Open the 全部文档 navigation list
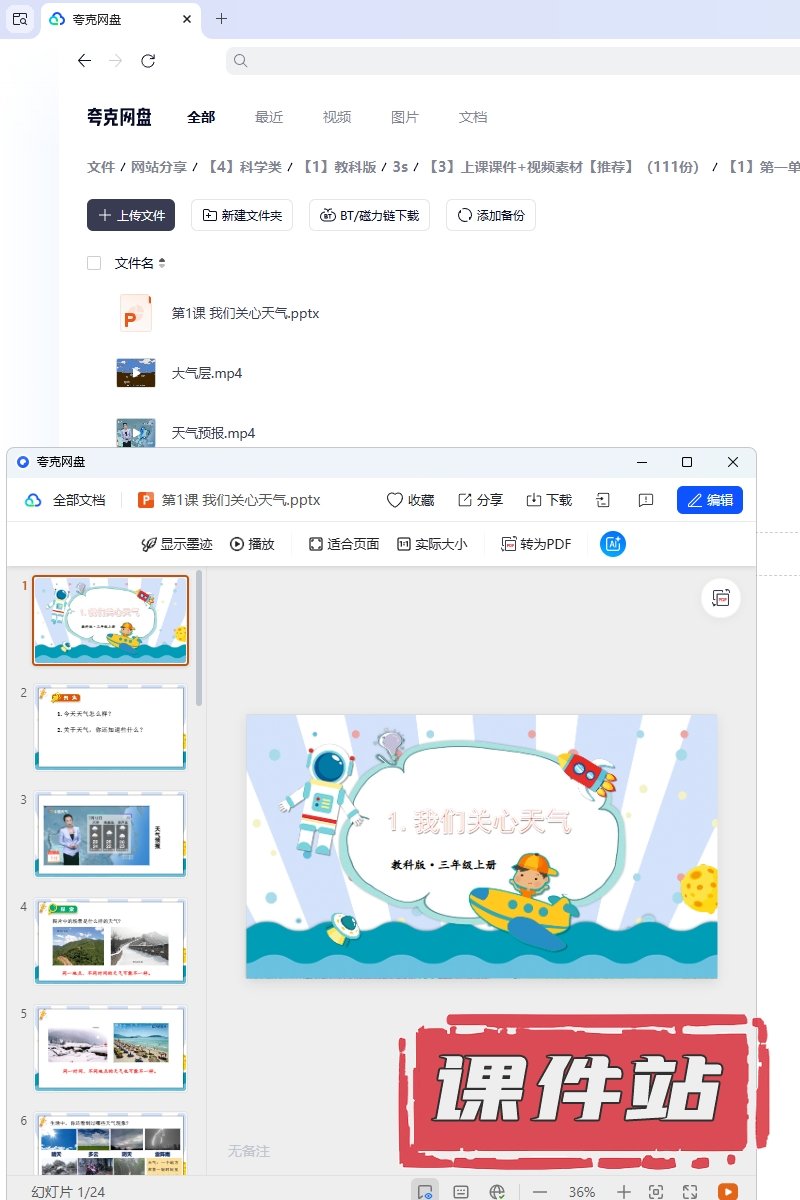This screenshot has width=800, height=1200. point(66,500)
